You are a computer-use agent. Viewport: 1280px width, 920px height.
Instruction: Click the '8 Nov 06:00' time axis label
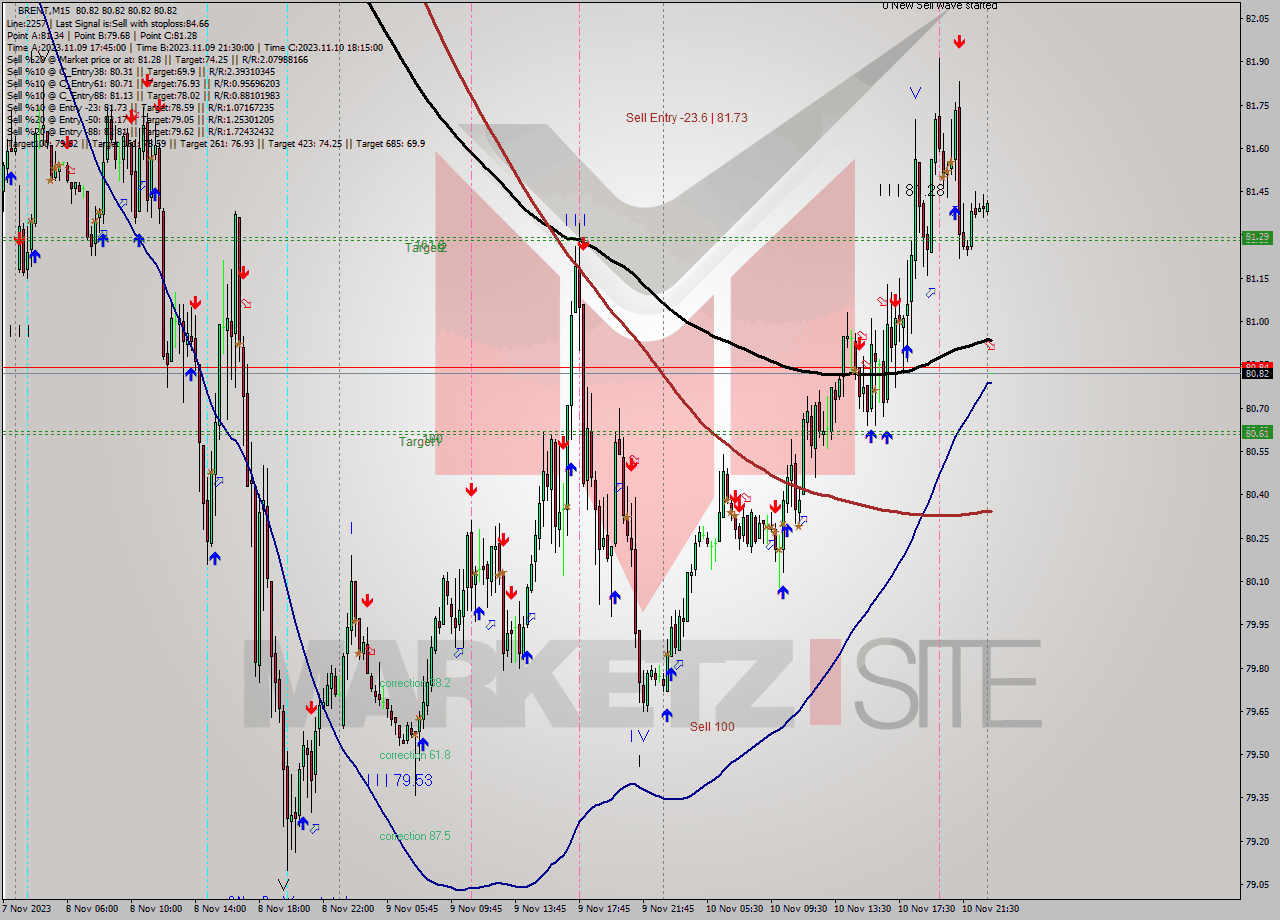91,909
